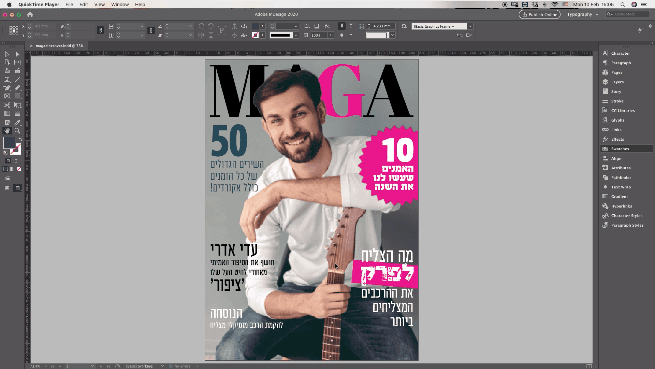The height and width of the screenshot is (369, 655).
Task: Open stroke color dropdown arrow
Action: (x=262, y=36)
